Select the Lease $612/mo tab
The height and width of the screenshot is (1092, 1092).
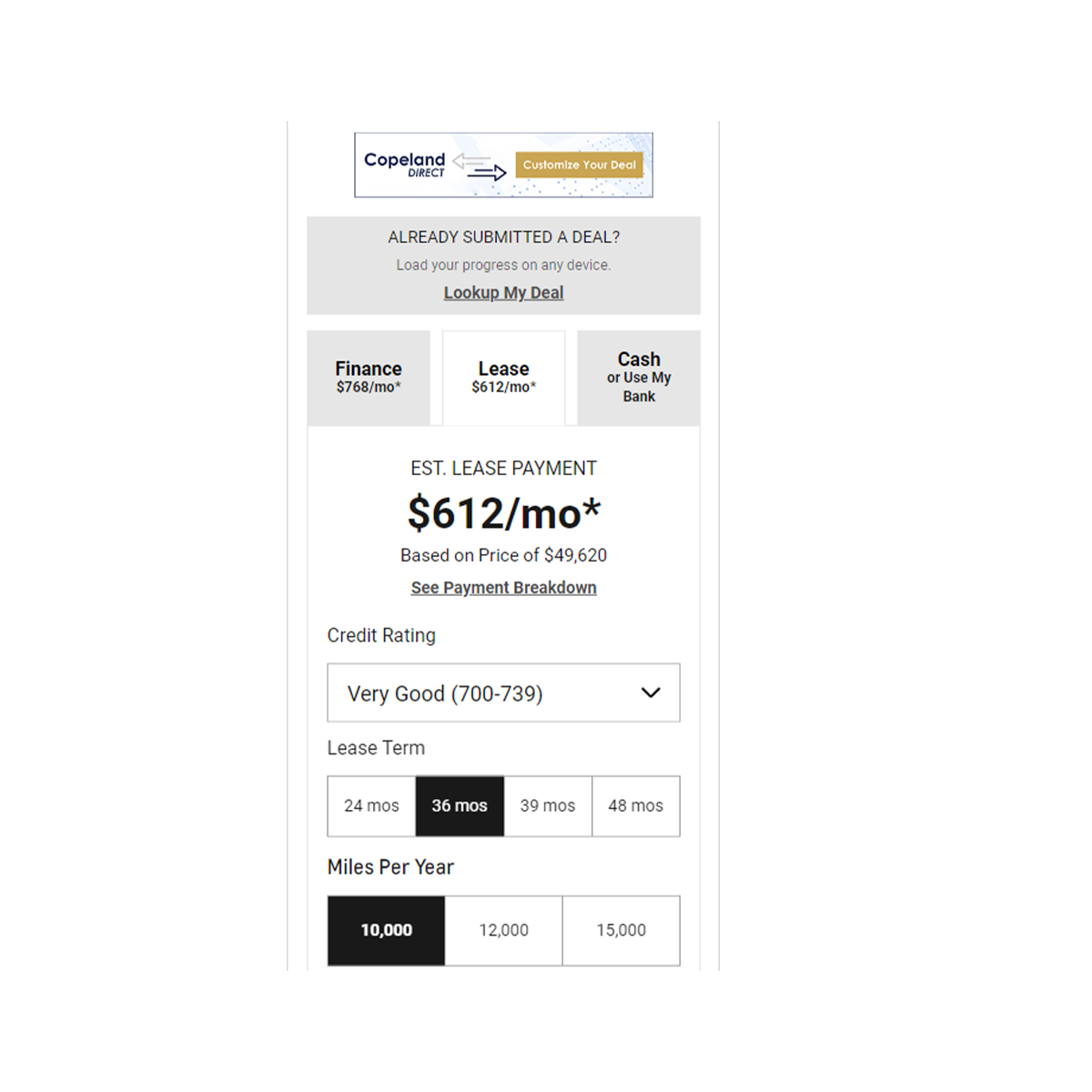click(503, 378)
